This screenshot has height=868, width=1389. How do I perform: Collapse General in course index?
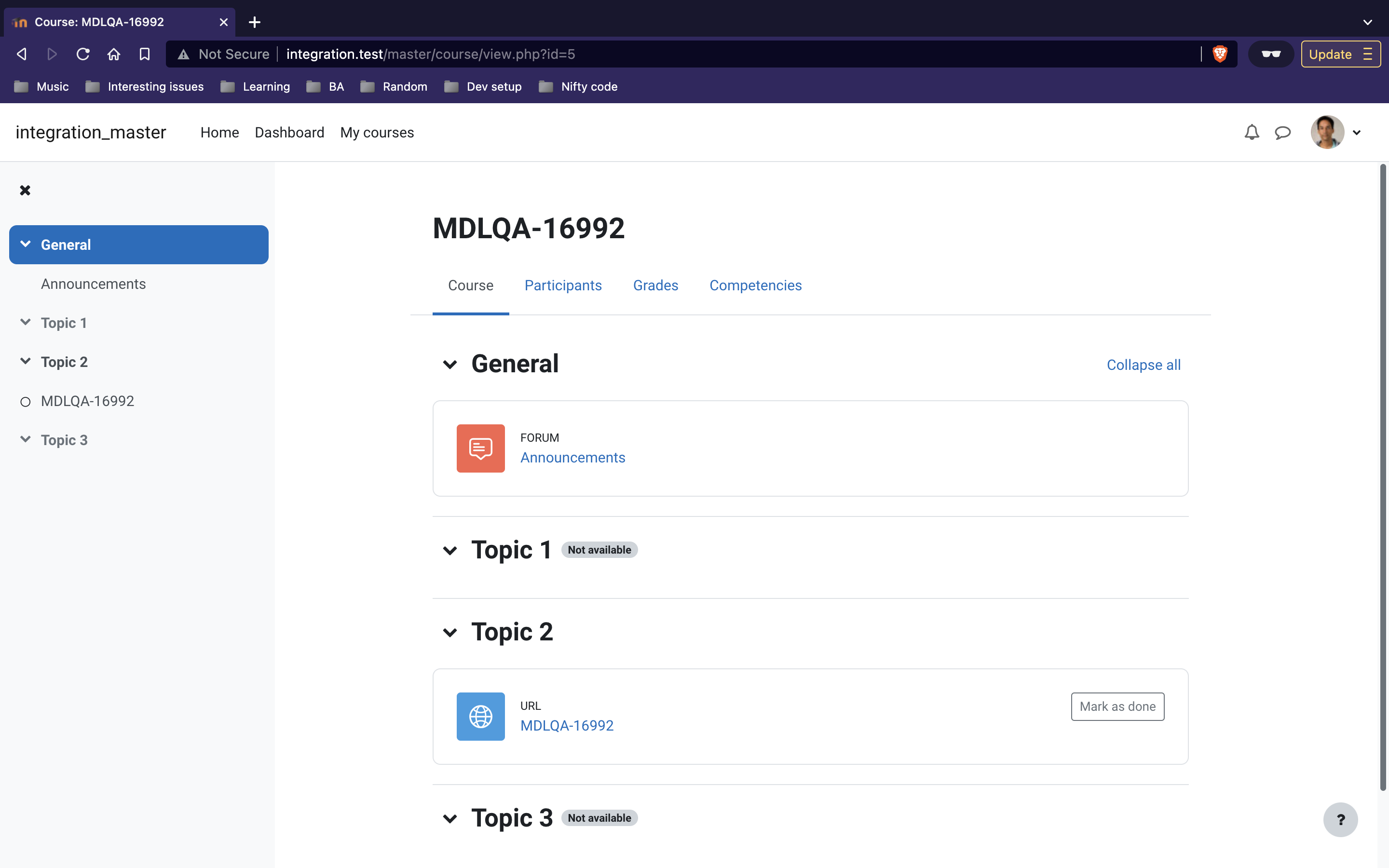pos(25,244)
